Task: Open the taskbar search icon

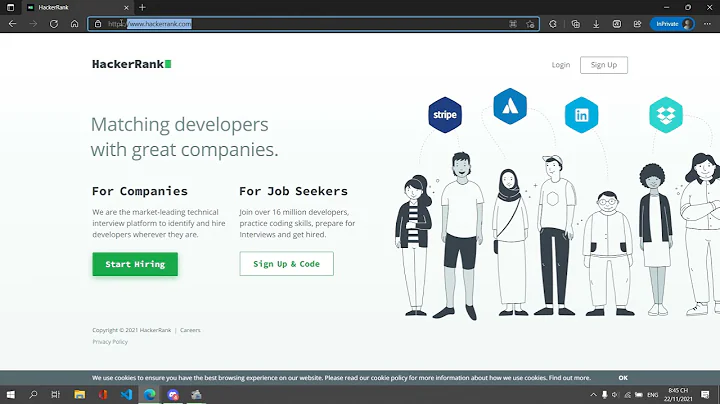Action: [33, 394]
